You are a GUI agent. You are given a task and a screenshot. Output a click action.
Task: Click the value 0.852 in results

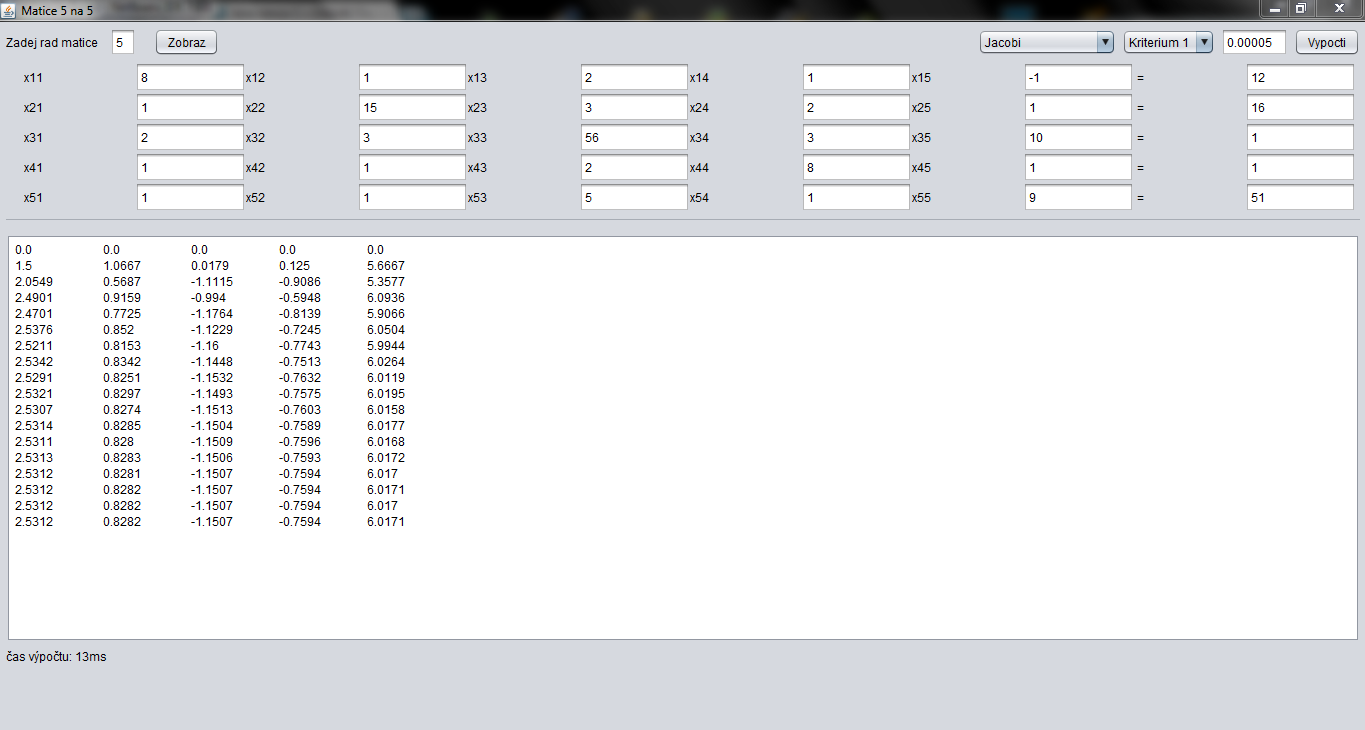coord(119,330)
